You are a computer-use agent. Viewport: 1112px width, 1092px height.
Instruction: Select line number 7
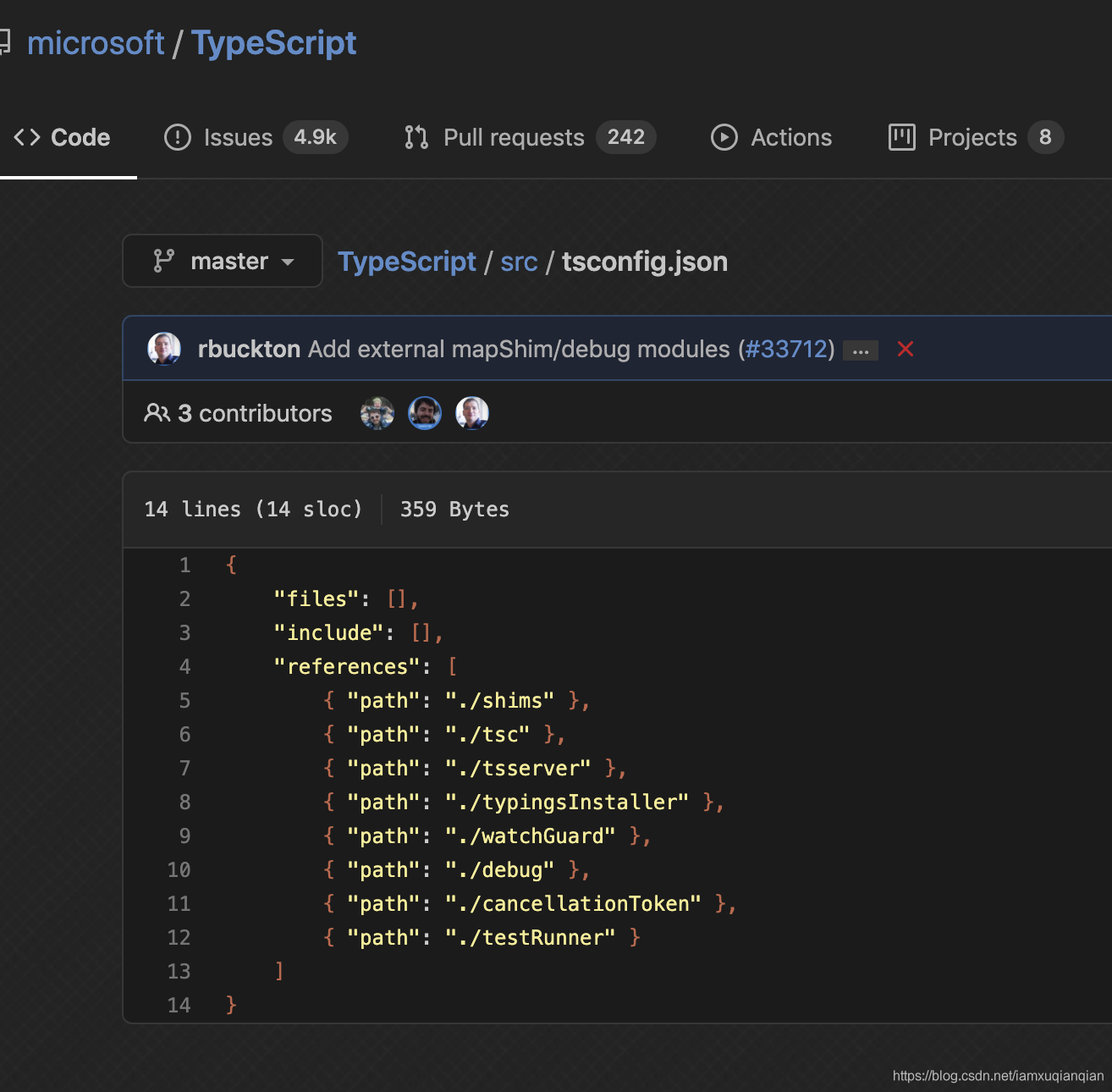pyautogui.click(x=184, y=768)
